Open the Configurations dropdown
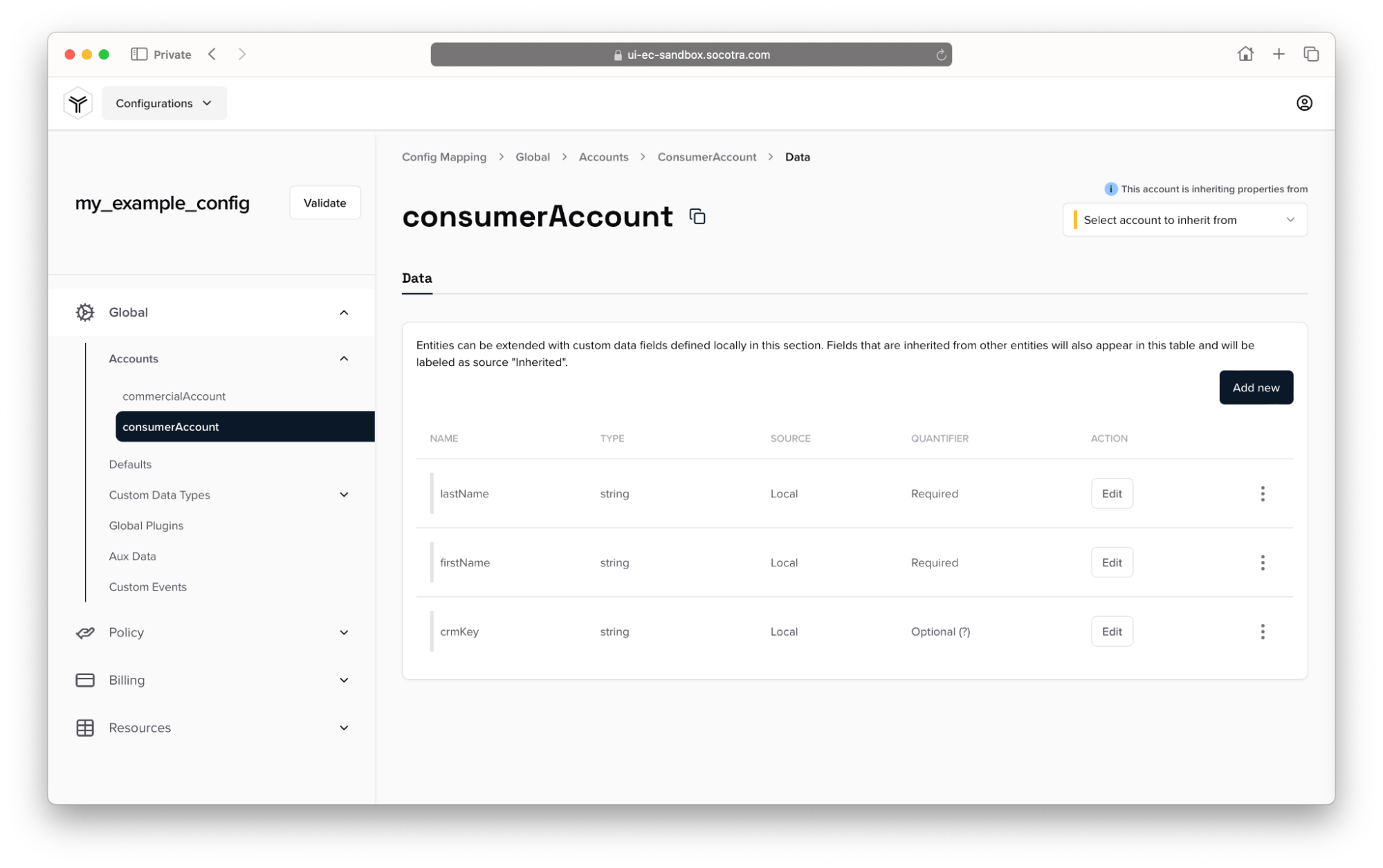The width and height of the screenshot is (1383, 868). (164, 103)
